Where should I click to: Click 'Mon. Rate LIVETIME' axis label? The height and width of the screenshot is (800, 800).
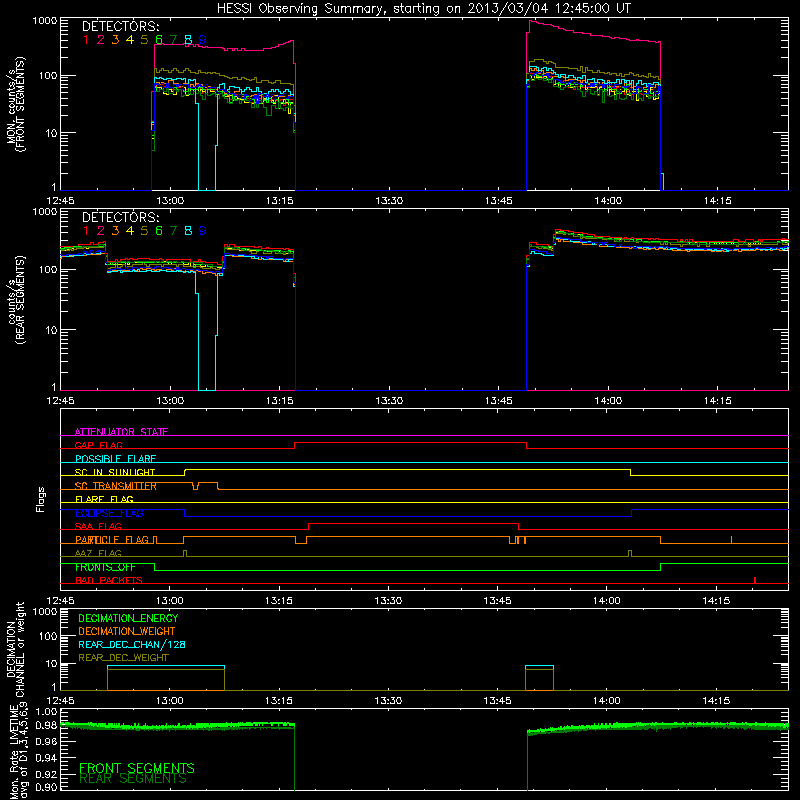(14, 752)
